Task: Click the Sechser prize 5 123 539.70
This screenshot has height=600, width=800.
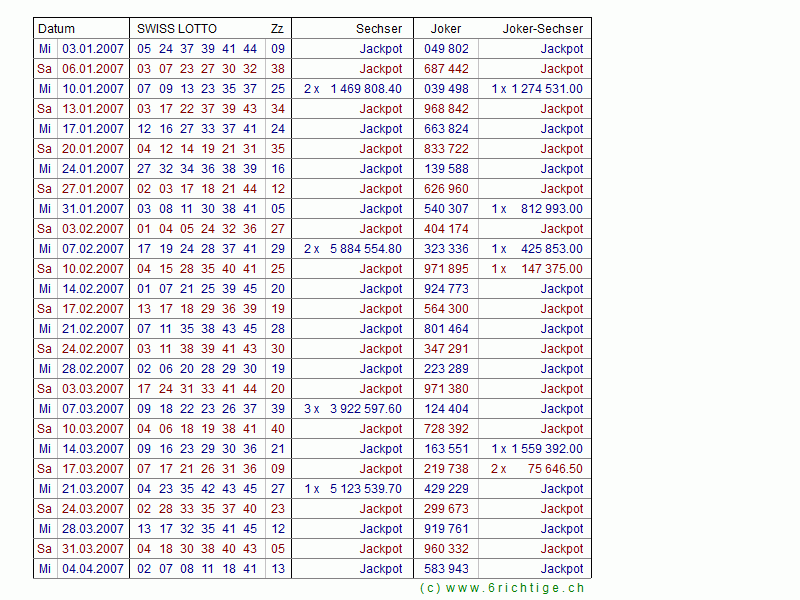Action: tap(365, 489)
